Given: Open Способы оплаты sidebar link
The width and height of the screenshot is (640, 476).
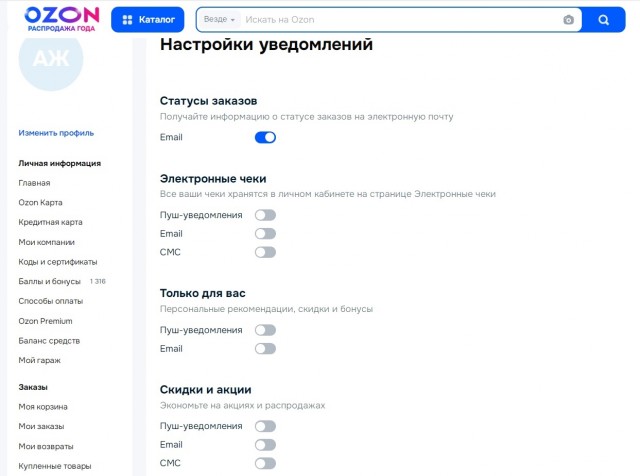Looking at the screenshot, I should pos(51,301).
